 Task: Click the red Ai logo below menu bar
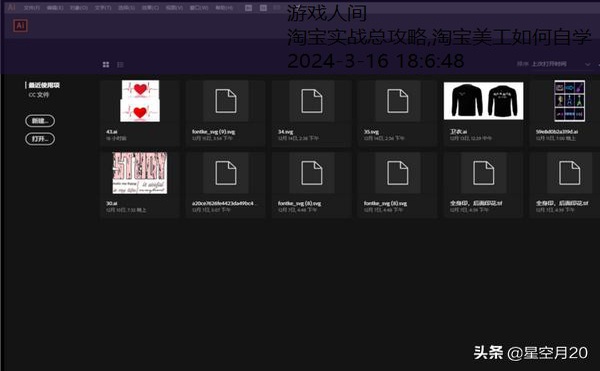pyautogui.click(x=20, y=26)
